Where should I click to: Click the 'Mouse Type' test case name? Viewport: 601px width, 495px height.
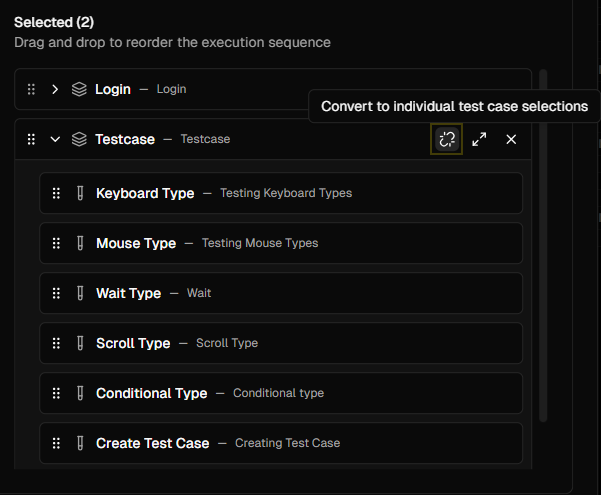[x=136, y=243]
